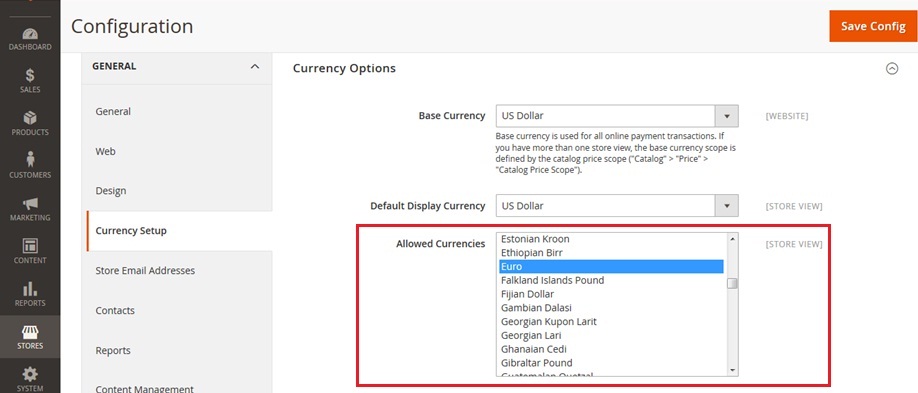Click the Save Config button
Image resolution: width=918 pixels, height=393 pixels.
click(873, 26)
